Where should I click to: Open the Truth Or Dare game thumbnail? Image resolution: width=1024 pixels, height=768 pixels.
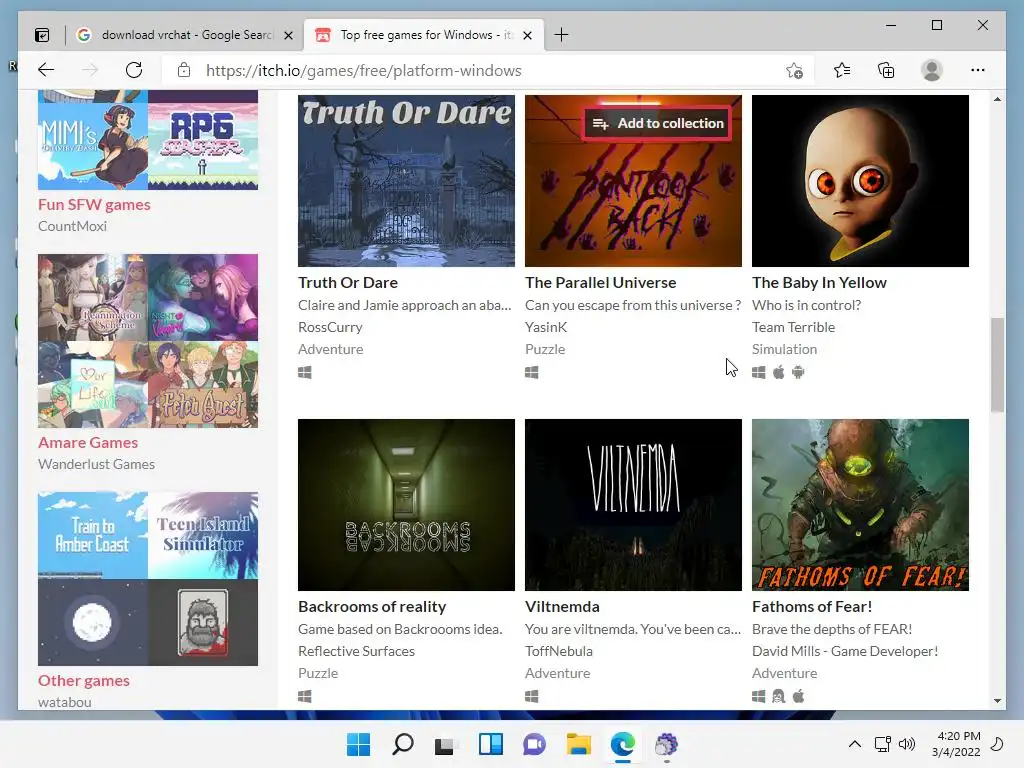(406, 181)
